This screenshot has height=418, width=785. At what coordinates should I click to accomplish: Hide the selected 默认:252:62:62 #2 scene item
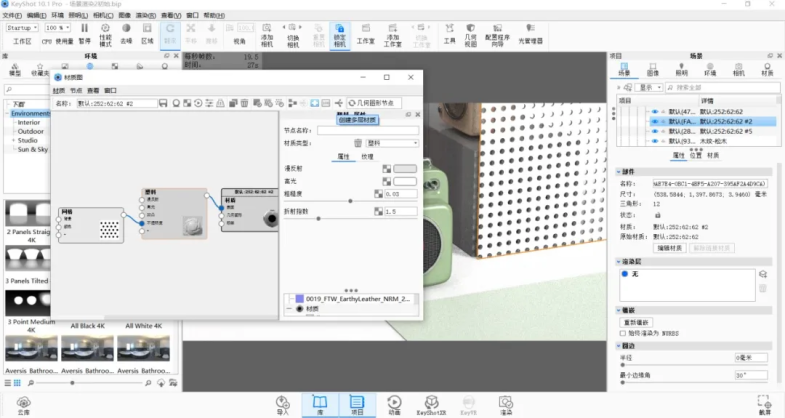point(655,121)
